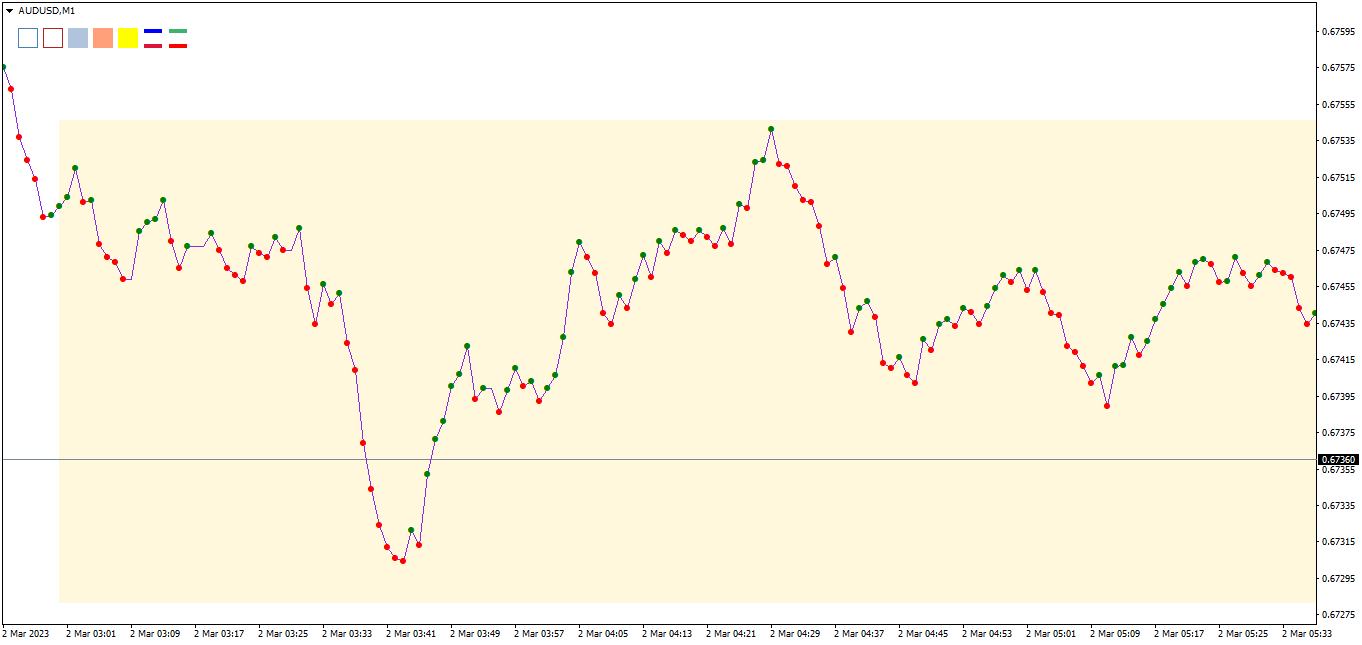Image resolution: width=1362 pixels, height=645 pixels.
Task: Select the blue-outlined square indicator button
Action: click(x=28, y=38)
